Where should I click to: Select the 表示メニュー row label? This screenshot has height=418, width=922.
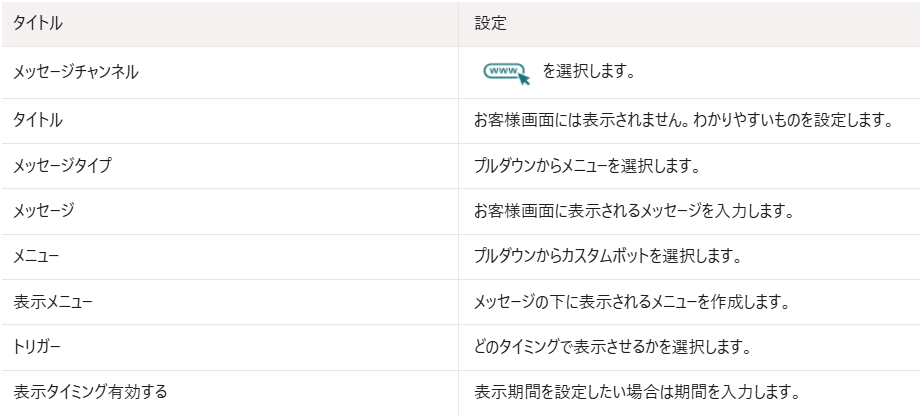53,302
